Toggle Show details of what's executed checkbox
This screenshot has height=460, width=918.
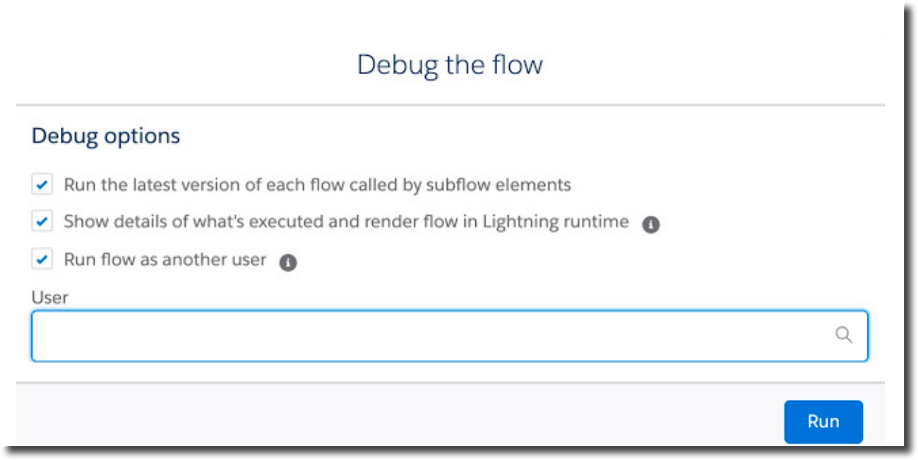[x=42, y=222]
